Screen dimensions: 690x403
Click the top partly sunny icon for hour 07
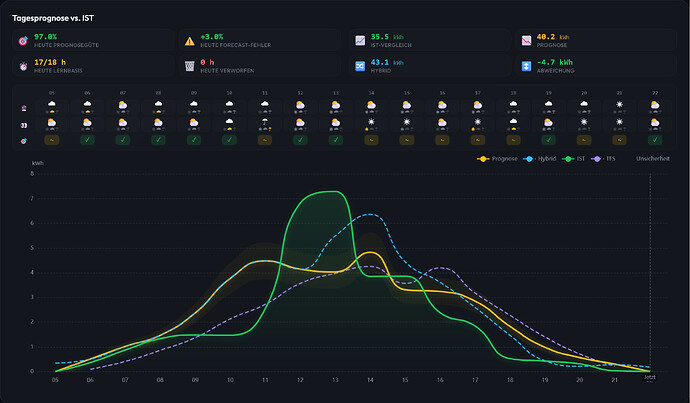coord(123,105)
